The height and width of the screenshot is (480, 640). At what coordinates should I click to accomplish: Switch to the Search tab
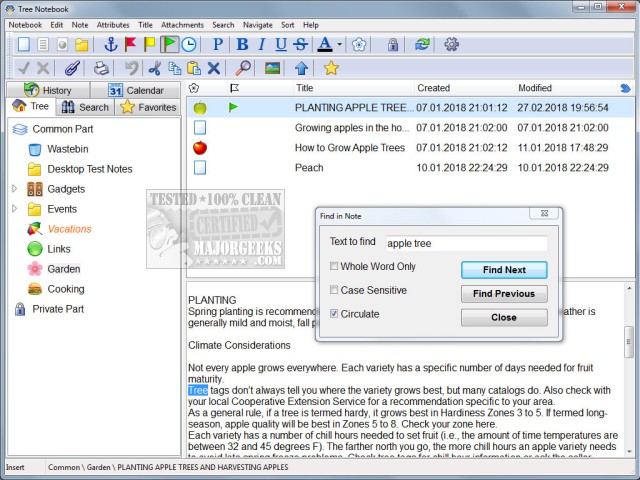(85, 107)
